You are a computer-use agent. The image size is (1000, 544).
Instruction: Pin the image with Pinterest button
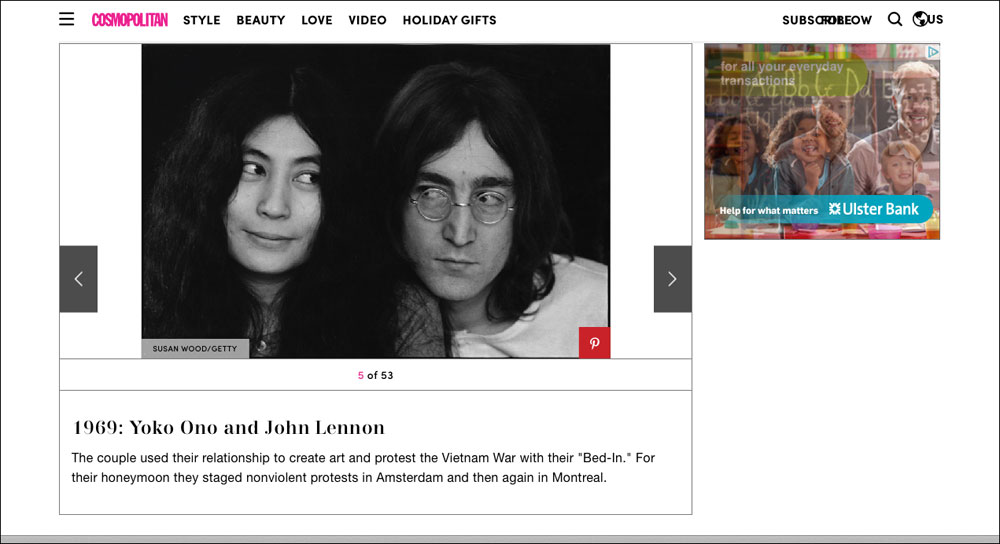[594, 343]
